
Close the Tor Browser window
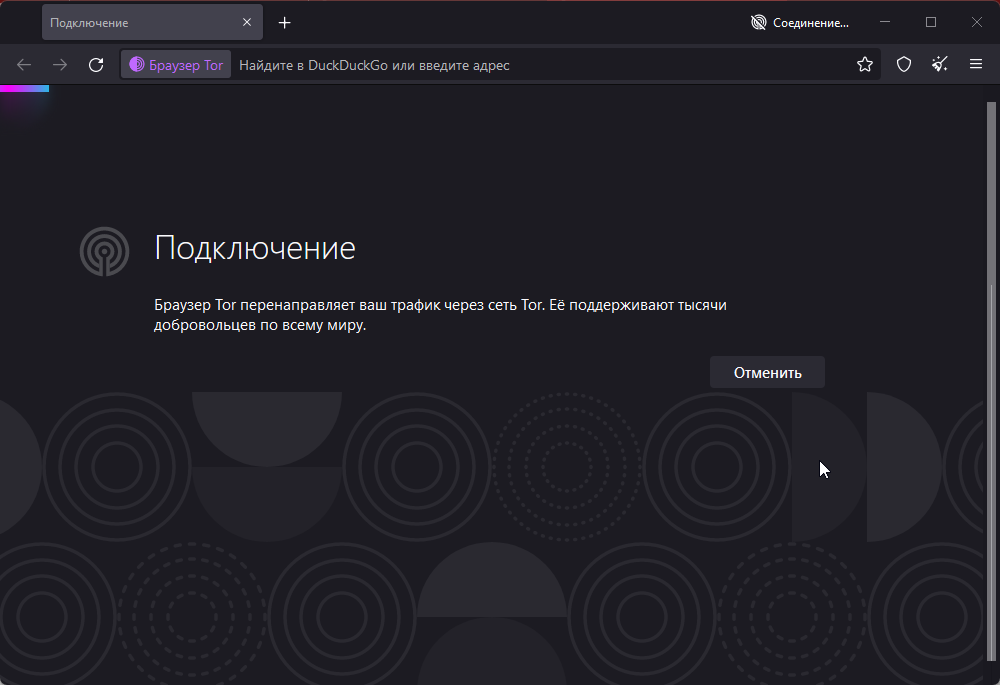click(976, 22)
